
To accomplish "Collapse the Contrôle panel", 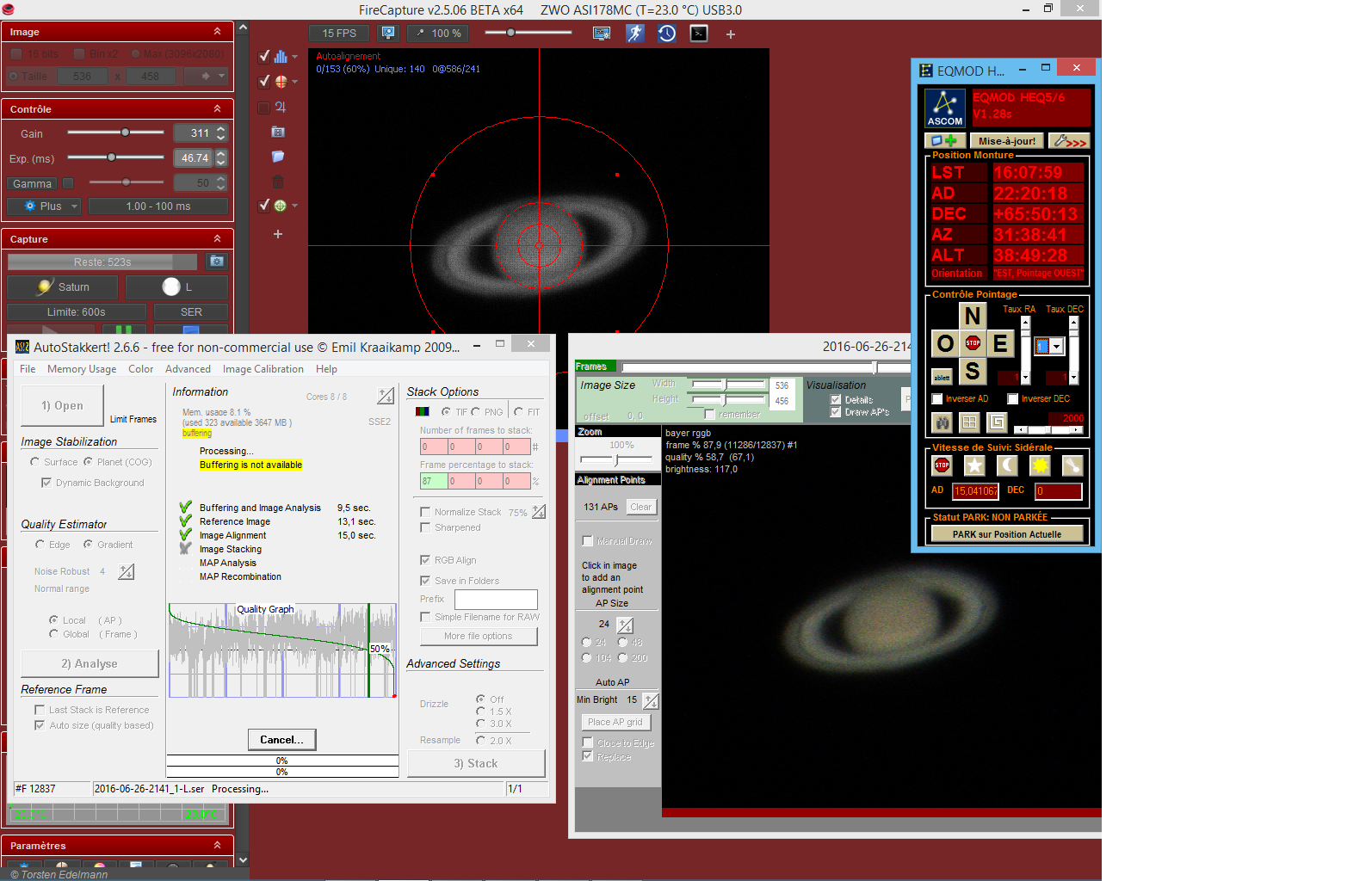I will click(217, 109).
